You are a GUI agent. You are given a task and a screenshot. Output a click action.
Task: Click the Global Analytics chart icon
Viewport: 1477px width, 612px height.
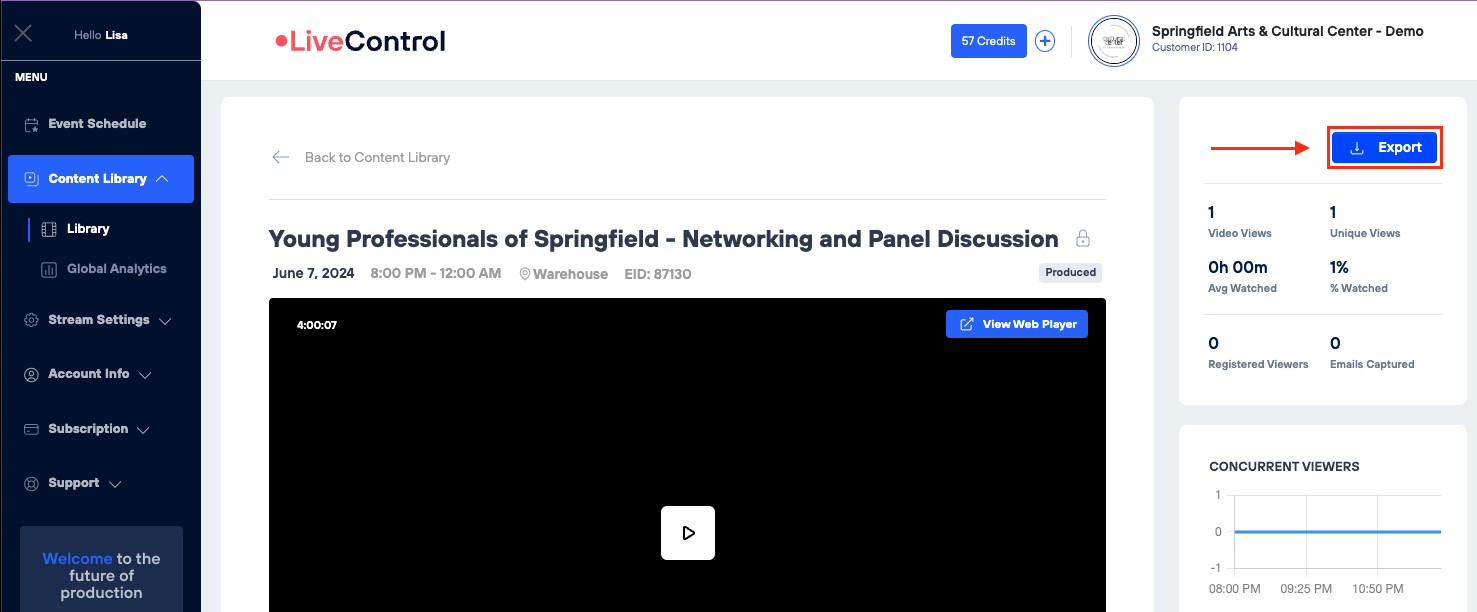(x=49, y=269)
